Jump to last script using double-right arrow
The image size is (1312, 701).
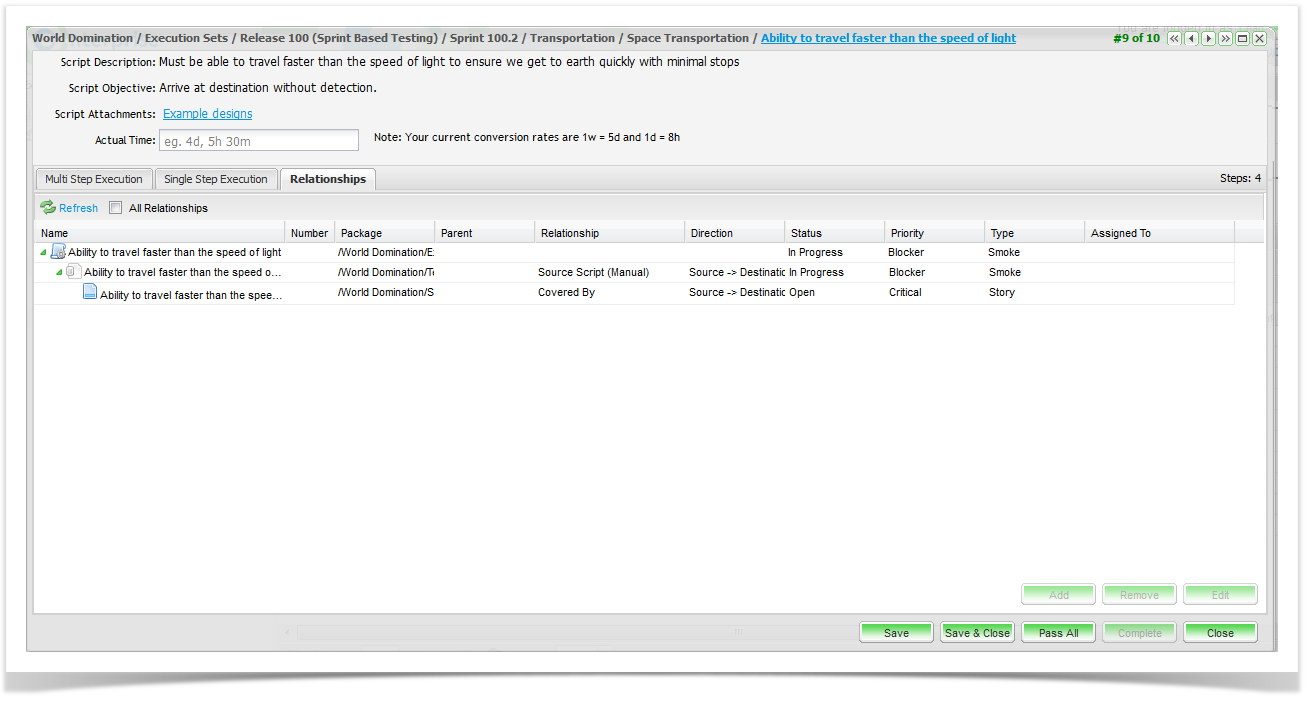(1225, 38)
